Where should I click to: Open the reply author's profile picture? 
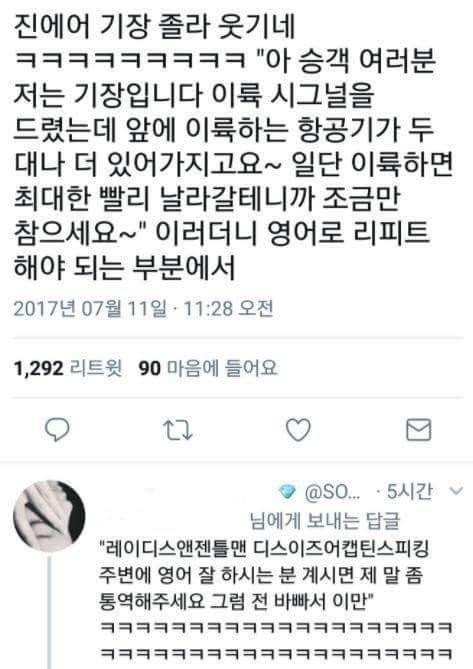pos(49,516)
